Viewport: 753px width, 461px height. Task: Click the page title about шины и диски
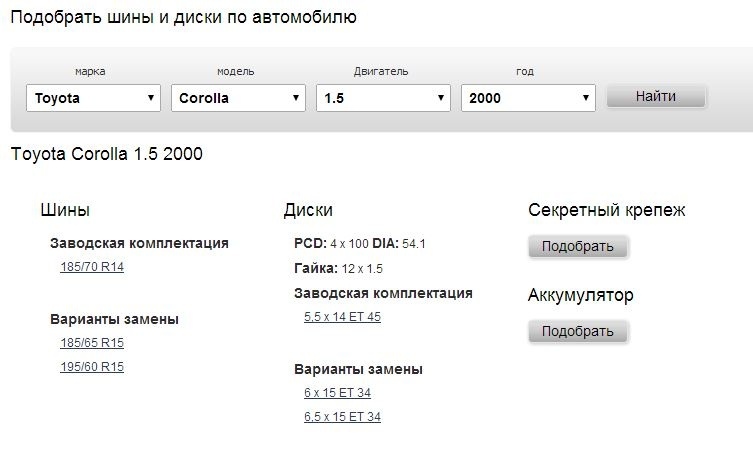pos(182,17)
